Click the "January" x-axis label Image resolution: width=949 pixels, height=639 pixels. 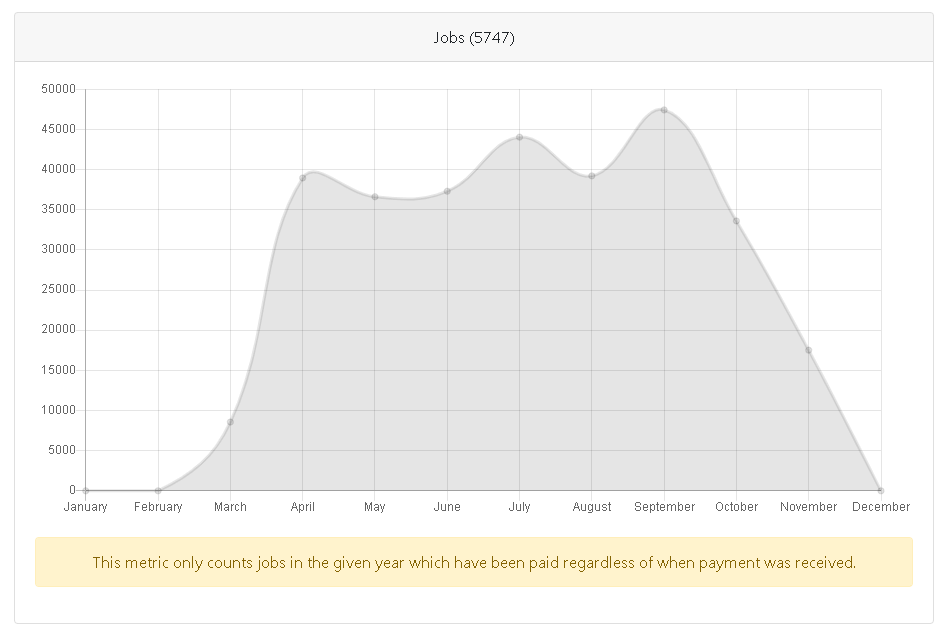[86, 507]
